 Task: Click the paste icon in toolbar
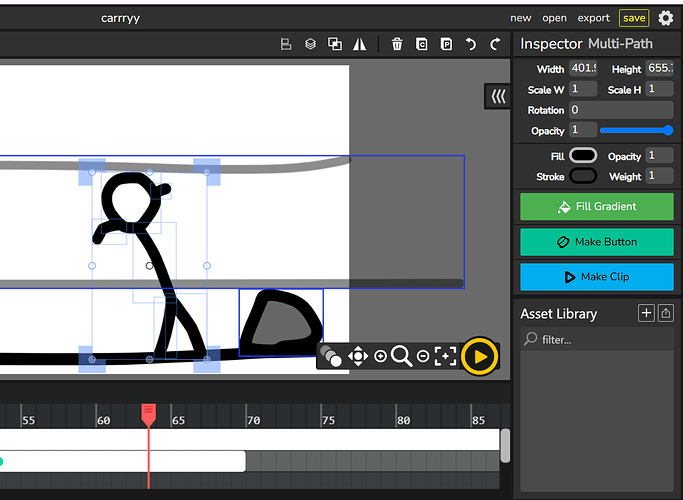[446, 44]
